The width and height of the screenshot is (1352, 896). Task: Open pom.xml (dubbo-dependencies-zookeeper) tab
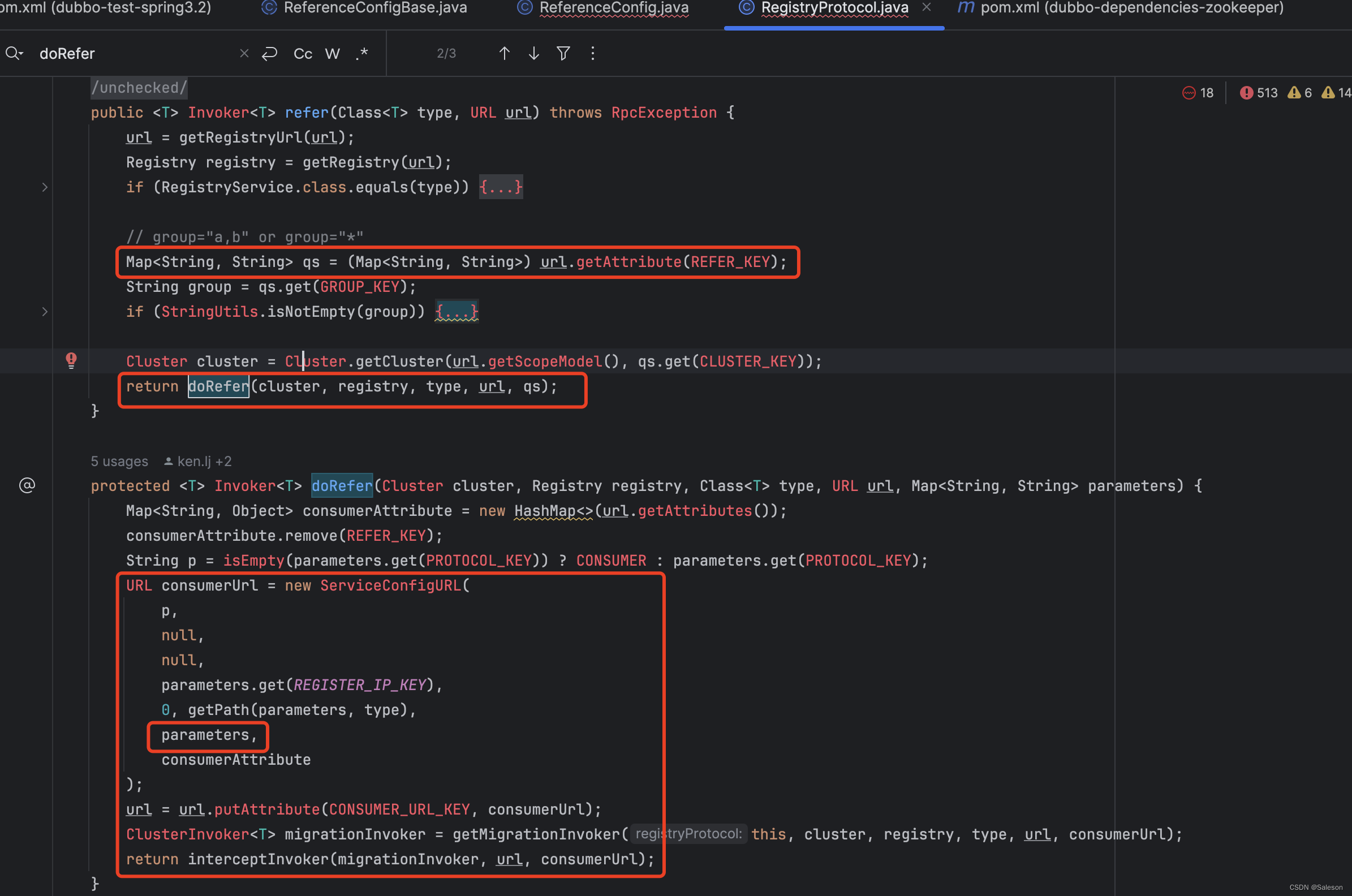(1132, 8)
